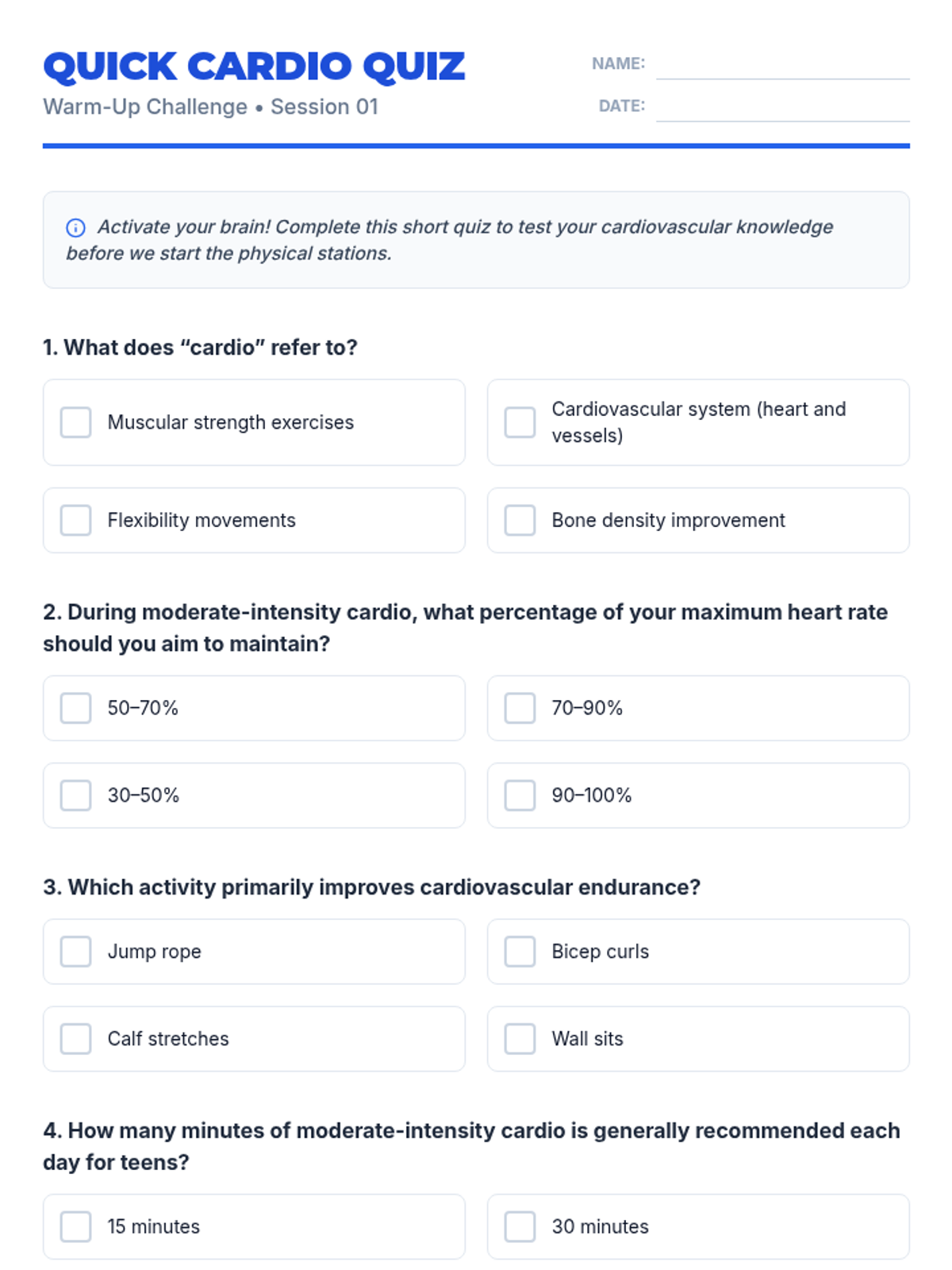Check the Wall sits option
The height and width of the screenshot is (1270, 952).
tap(520, 1039)
